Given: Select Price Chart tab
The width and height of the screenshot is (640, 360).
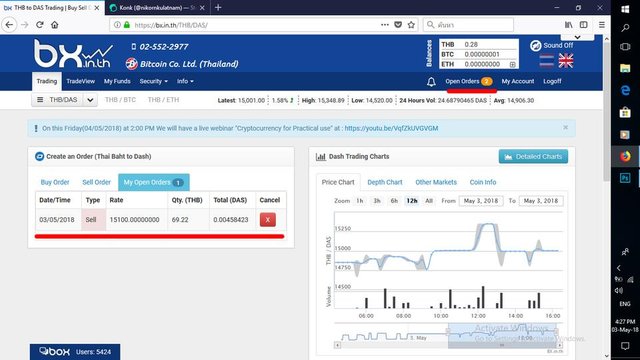Looking at the screenshot, I should [338, 182].
